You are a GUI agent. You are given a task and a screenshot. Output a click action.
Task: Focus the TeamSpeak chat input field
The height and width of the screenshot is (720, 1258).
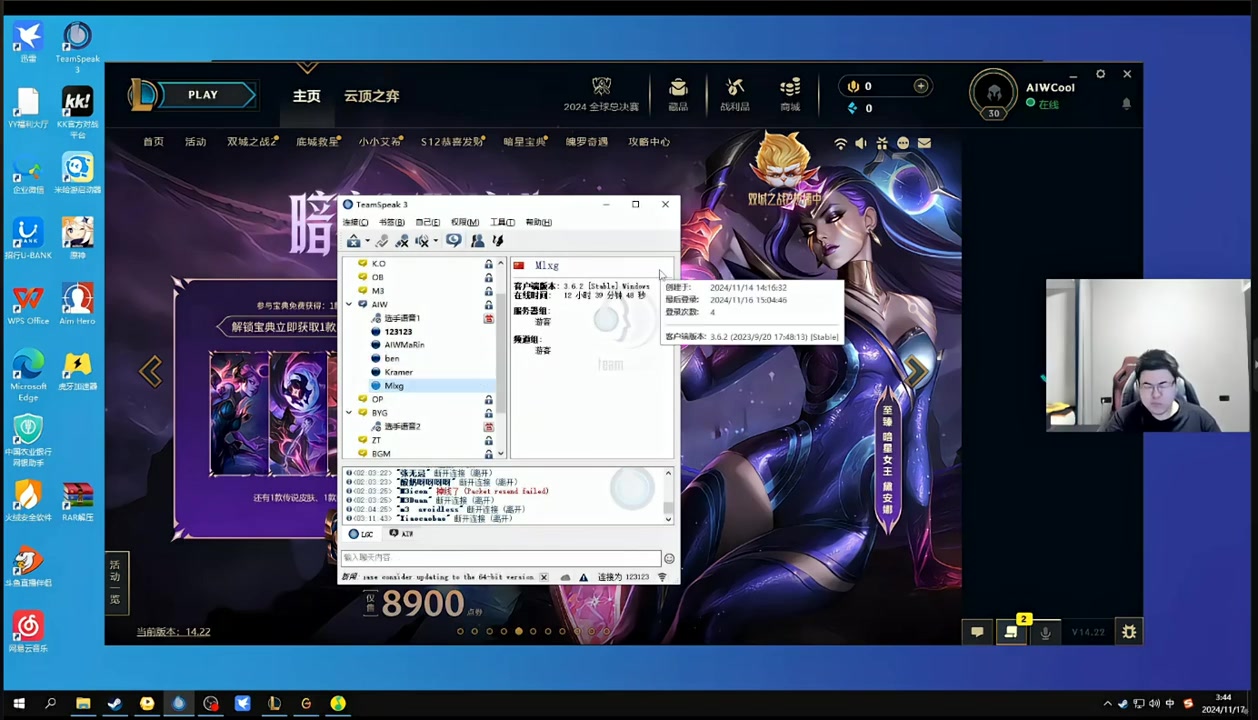(x=501, y=558)
